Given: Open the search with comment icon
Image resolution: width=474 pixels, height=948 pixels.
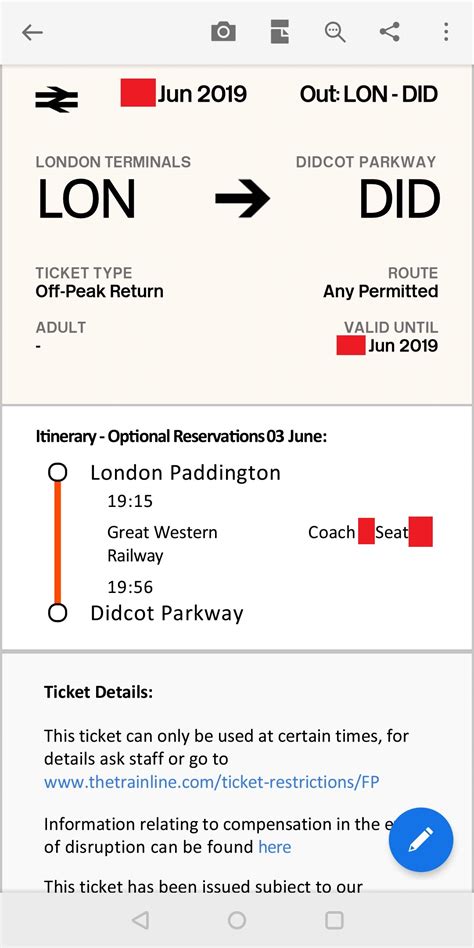Looking at the screenshot, I should coord(335,32).
